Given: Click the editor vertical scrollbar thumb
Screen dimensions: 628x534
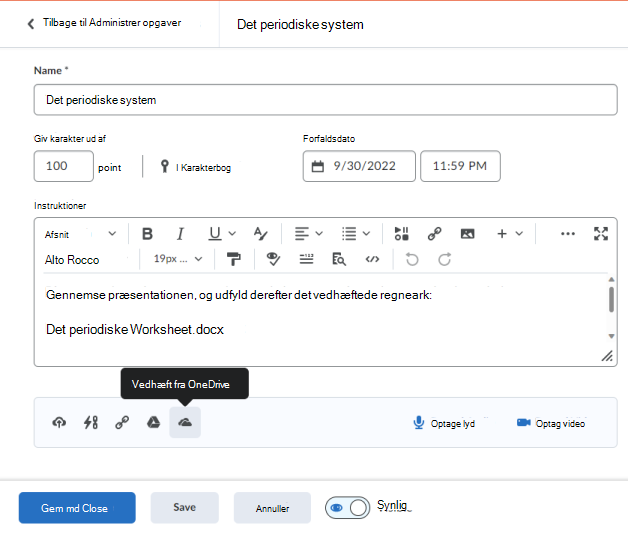Looking at the screenshot, I should pyautogui.click(x=611, y=299).
